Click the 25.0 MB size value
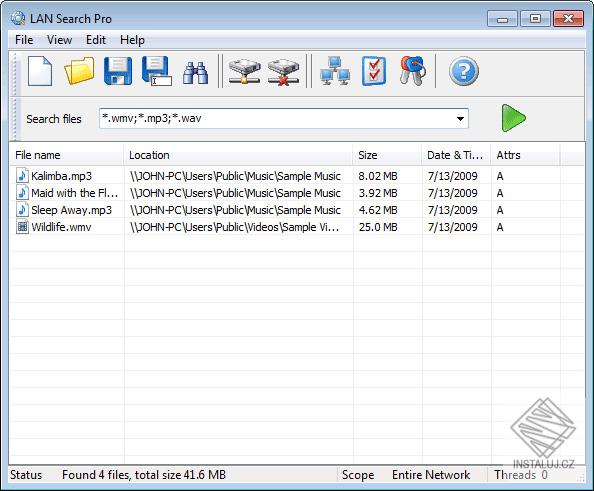The width and height of the screenshot is (594, 491). pyautogui.click(x=378, y=227)
